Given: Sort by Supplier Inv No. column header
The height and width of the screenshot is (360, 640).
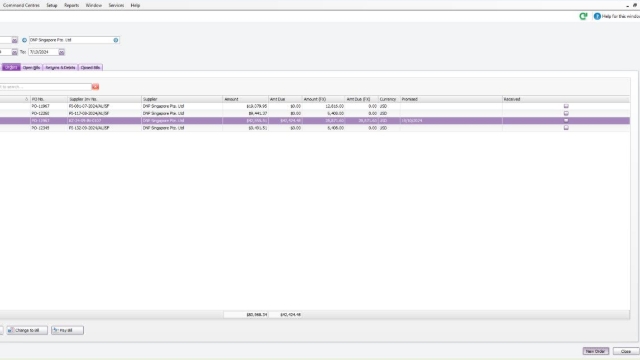Looking at the screenshot, I should pyautogui.click(x=104, y=99).
